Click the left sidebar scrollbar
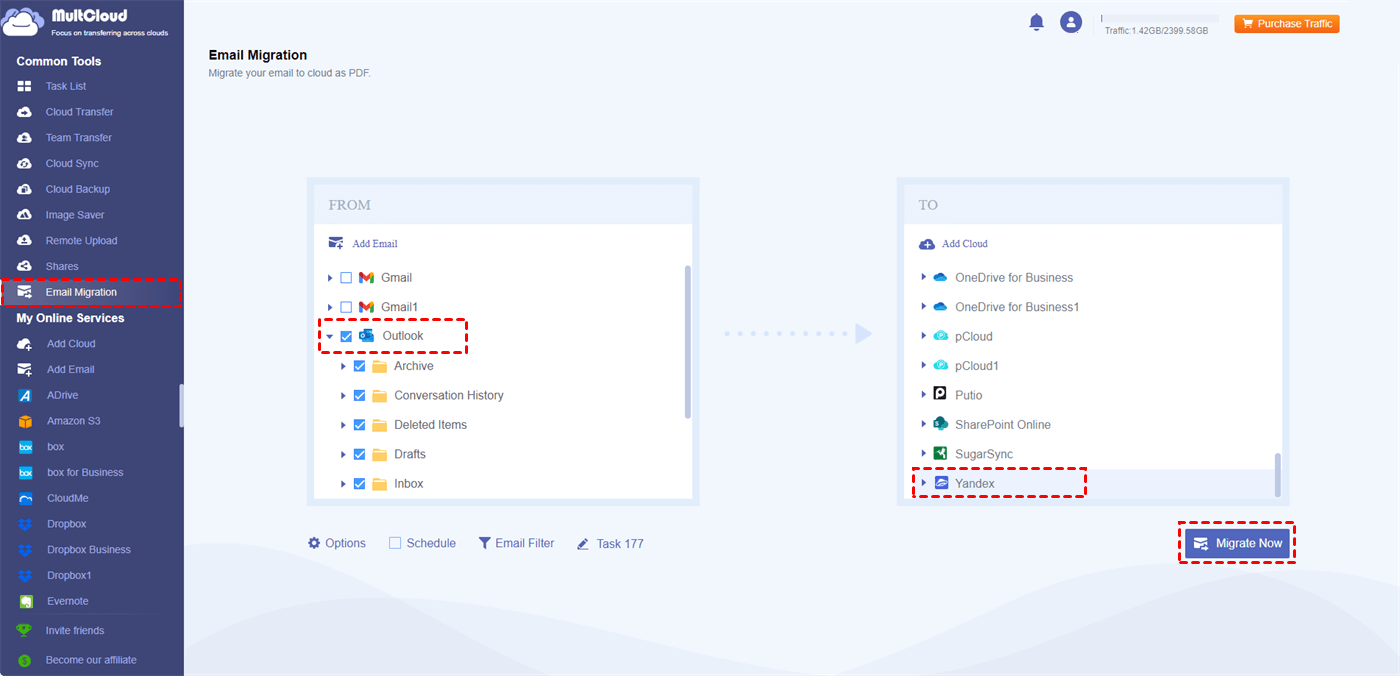This screenshot has height=676, width=1400. [x=181, y=405]
